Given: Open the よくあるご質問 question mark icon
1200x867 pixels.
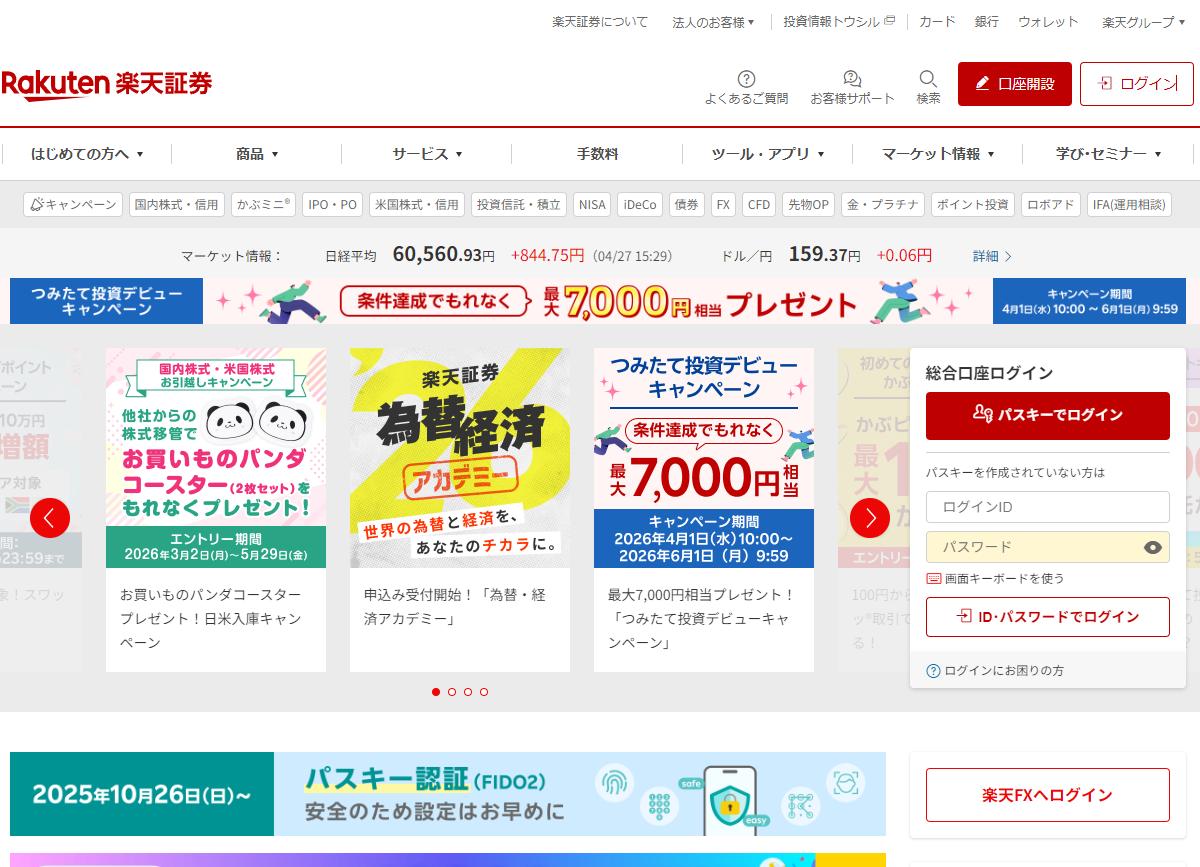Looking at the screenshot, I should coord(745,78).
